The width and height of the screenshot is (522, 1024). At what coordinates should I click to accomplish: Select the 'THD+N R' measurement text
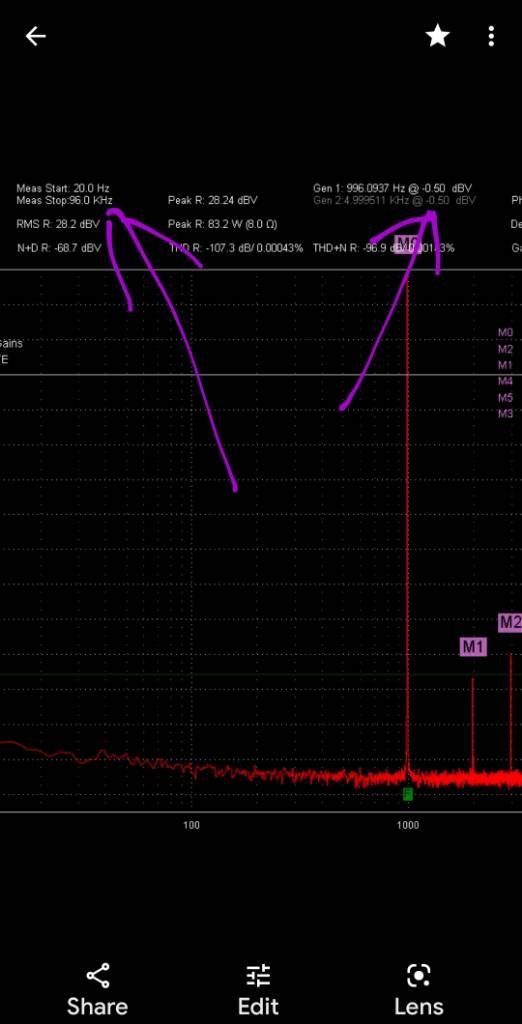pyautogui.click(x=383, y=248)
